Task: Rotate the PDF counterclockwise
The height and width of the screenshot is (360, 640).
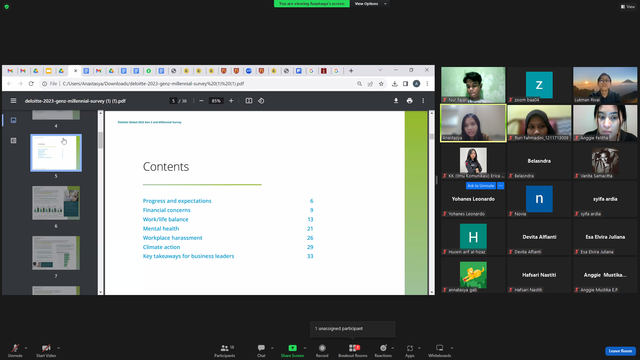Action: 261,101
